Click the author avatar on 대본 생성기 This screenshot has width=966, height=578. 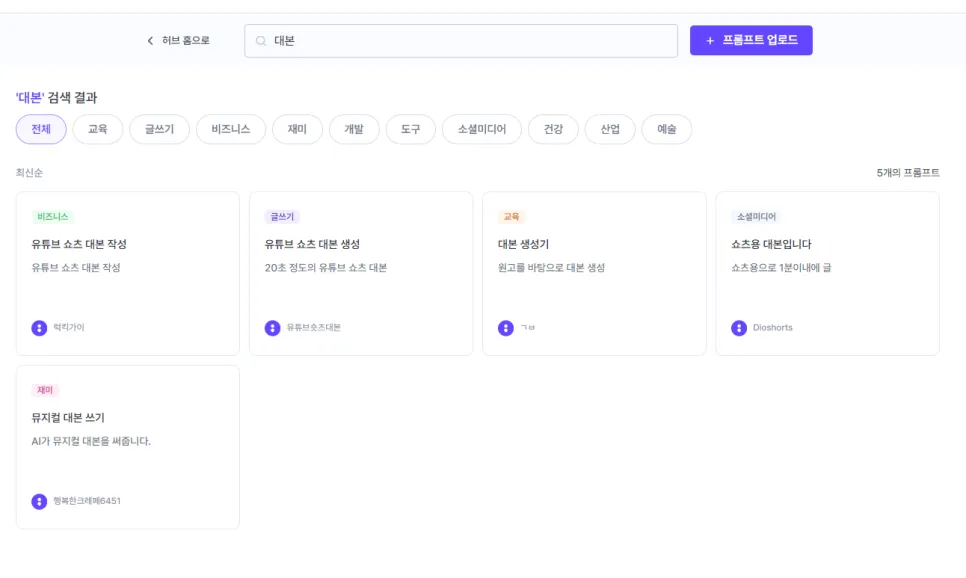(x=505, y=328)
